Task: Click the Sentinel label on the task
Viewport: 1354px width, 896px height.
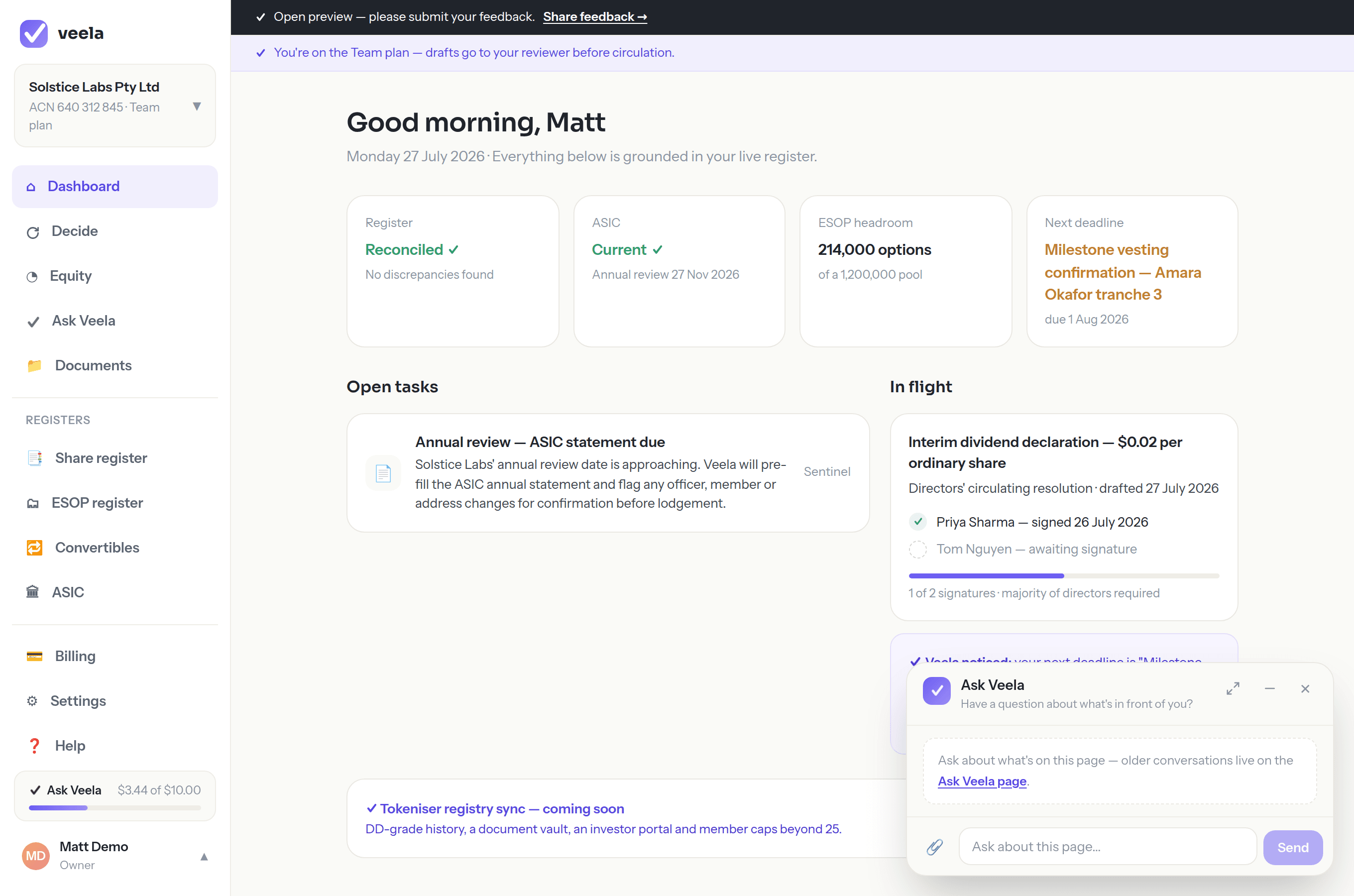Action: point(827,472)
